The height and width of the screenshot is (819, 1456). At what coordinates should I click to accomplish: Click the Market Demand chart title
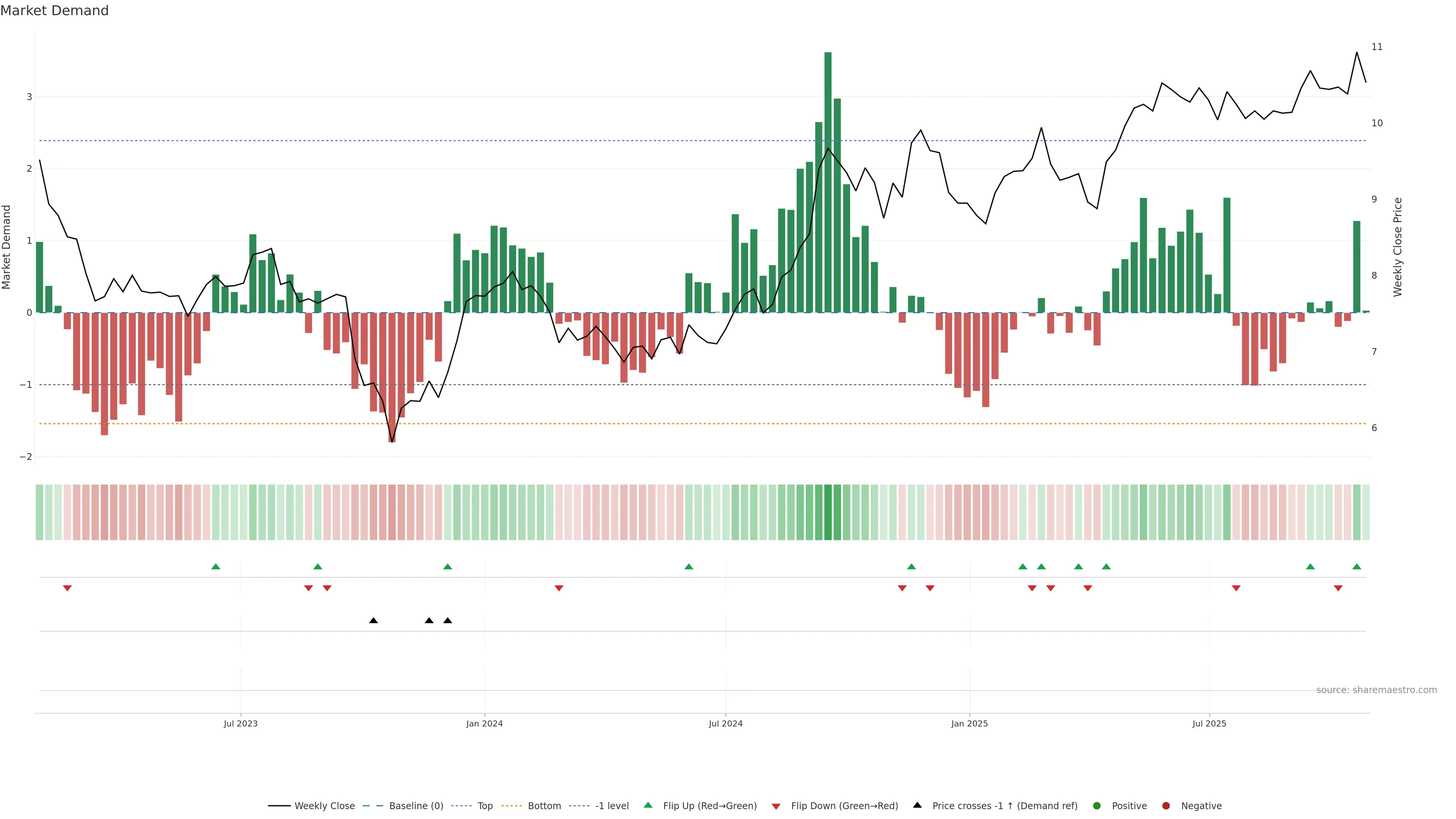coord(54,11)
